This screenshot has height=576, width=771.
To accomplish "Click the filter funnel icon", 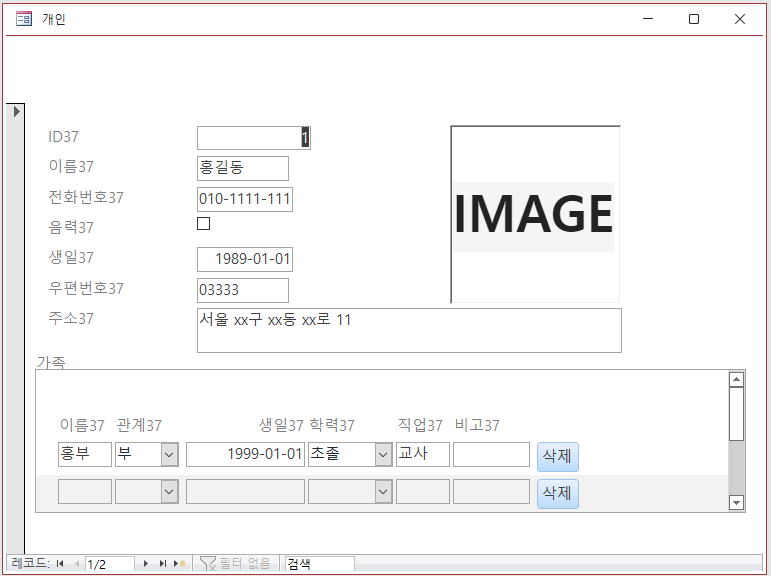I will (208, 563).
